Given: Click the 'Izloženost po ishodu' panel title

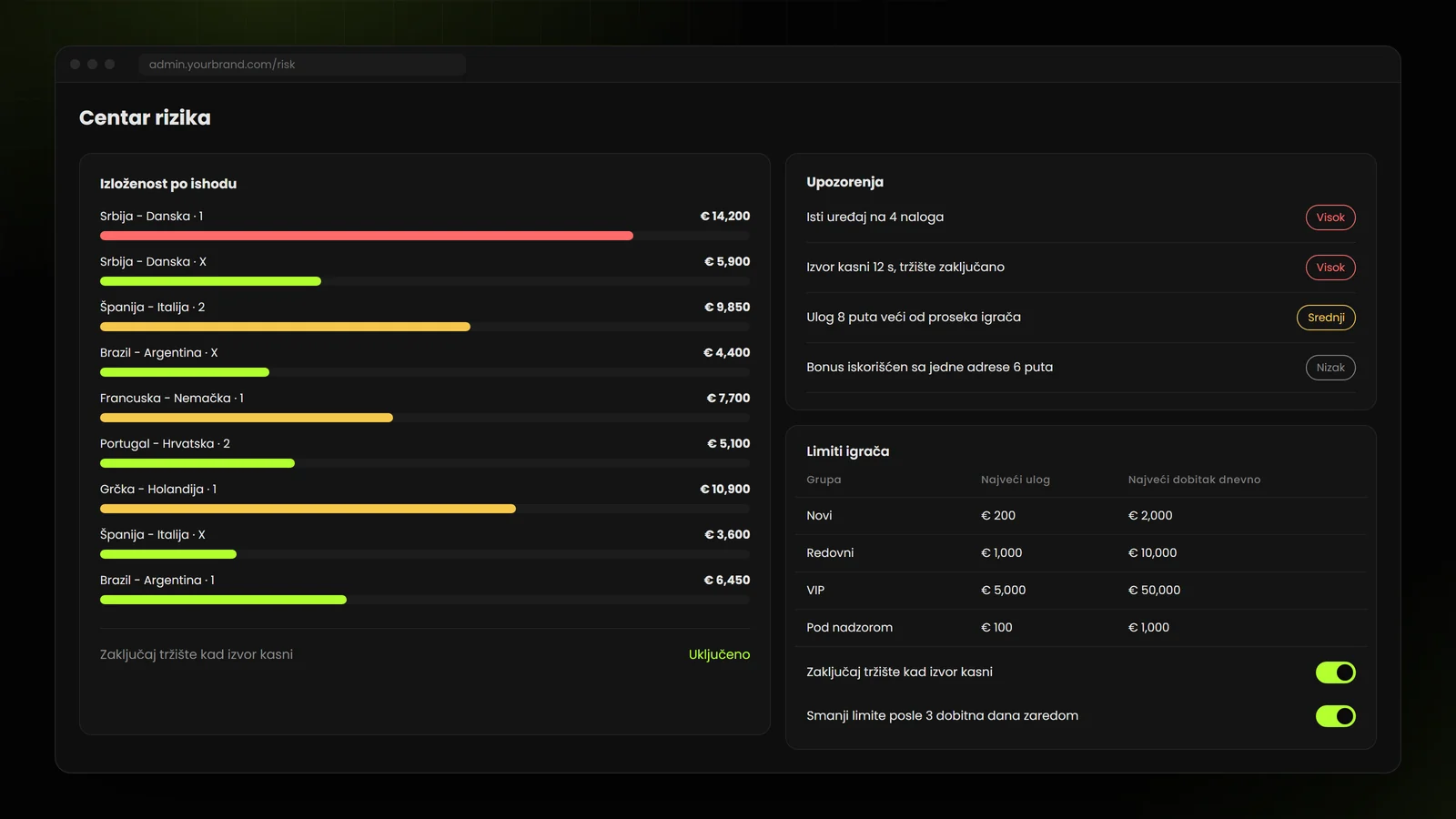Looking at the screenshot, I should [x=168, y=184].
